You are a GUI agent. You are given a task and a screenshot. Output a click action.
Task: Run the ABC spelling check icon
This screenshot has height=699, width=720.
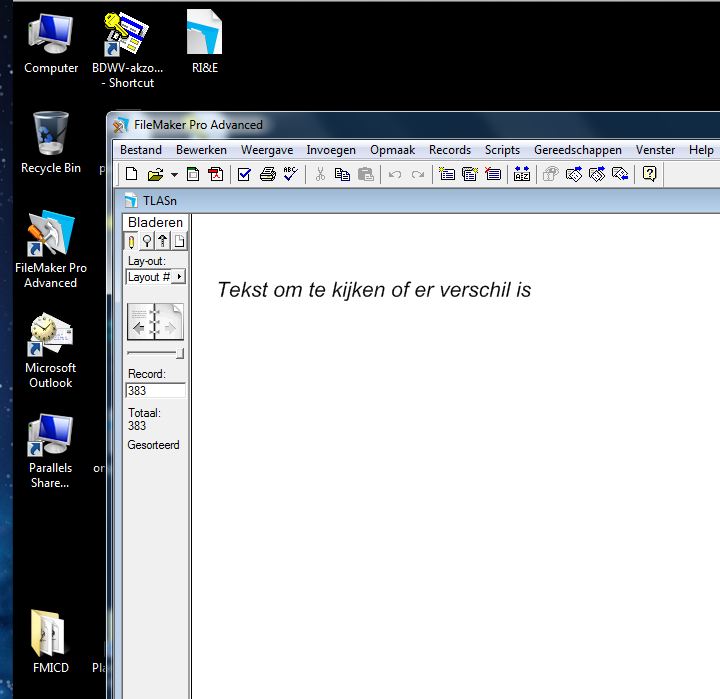tap(291, 174)
